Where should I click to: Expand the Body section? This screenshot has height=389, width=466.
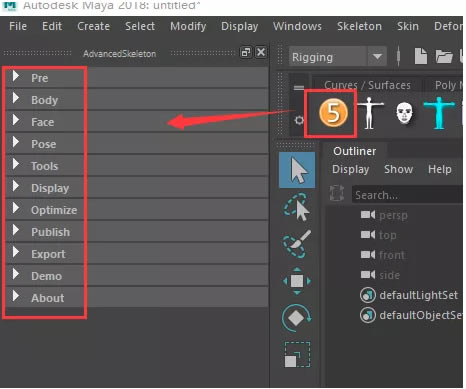[137, 100]
